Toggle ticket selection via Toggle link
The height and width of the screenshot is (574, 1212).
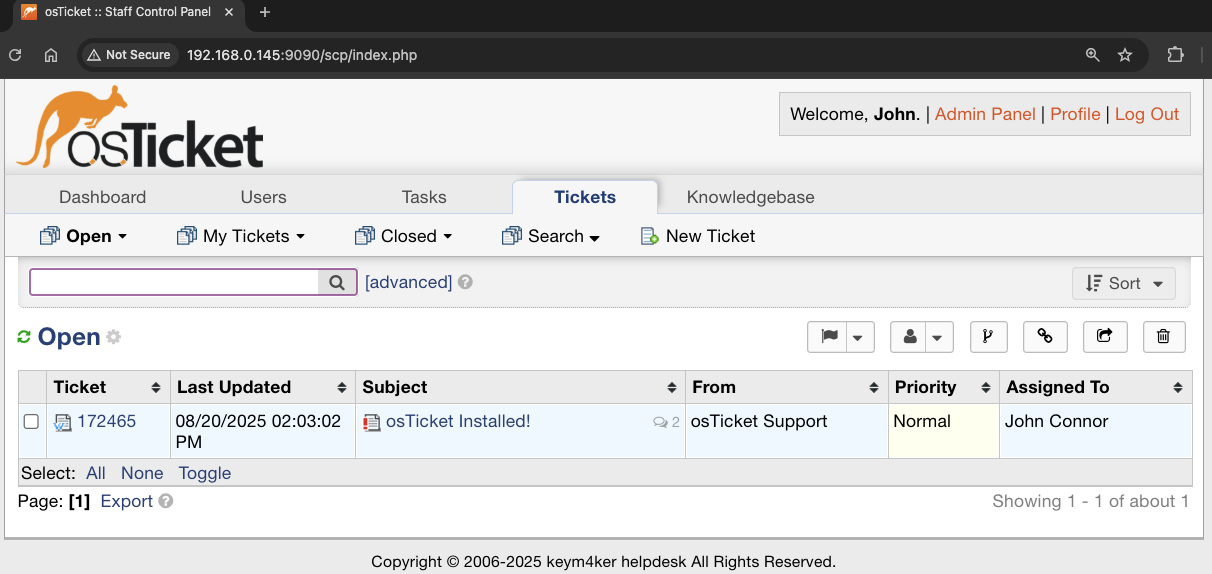point(204,473)
